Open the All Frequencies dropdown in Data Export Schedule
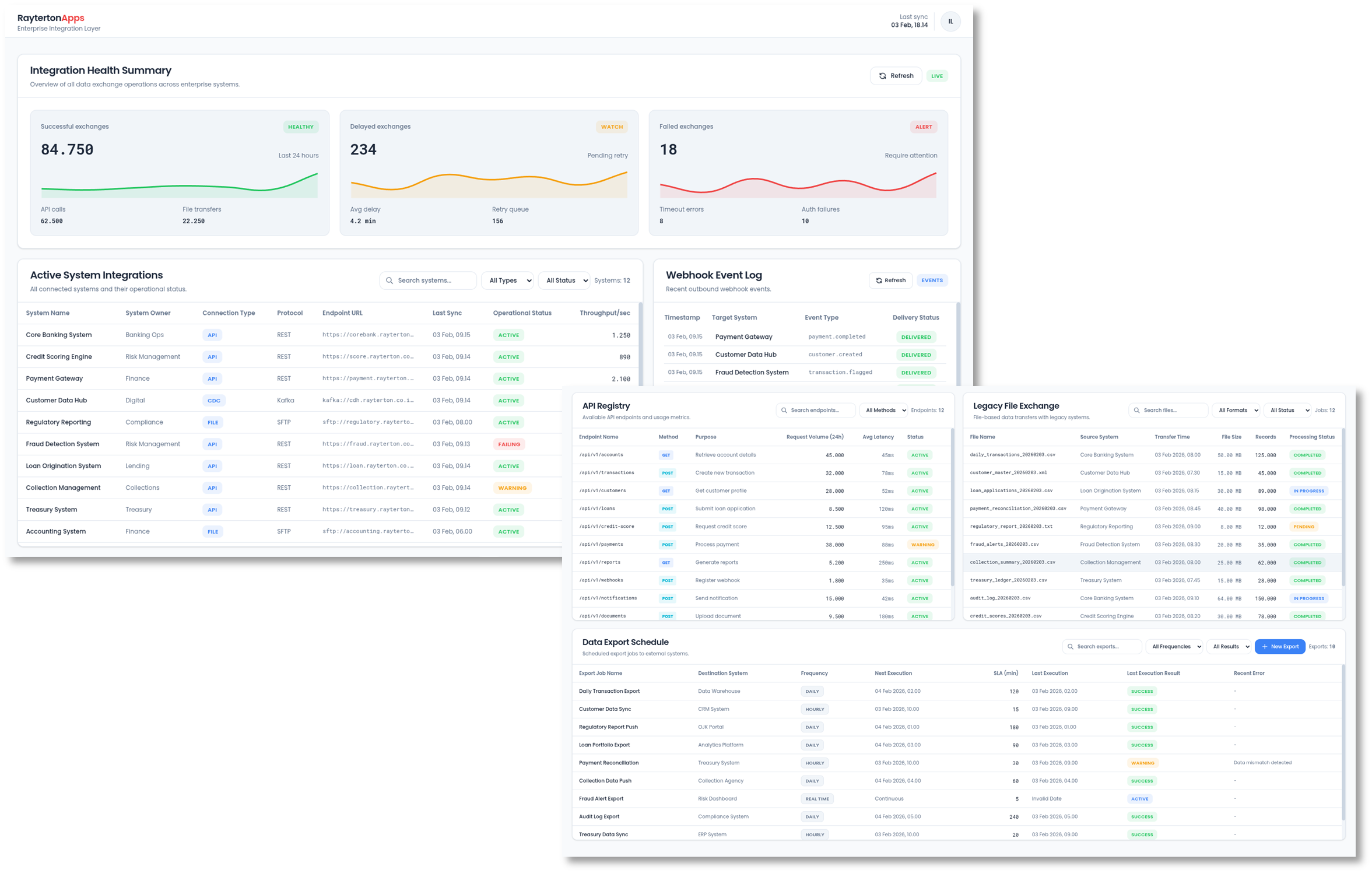 [1174, 646]
